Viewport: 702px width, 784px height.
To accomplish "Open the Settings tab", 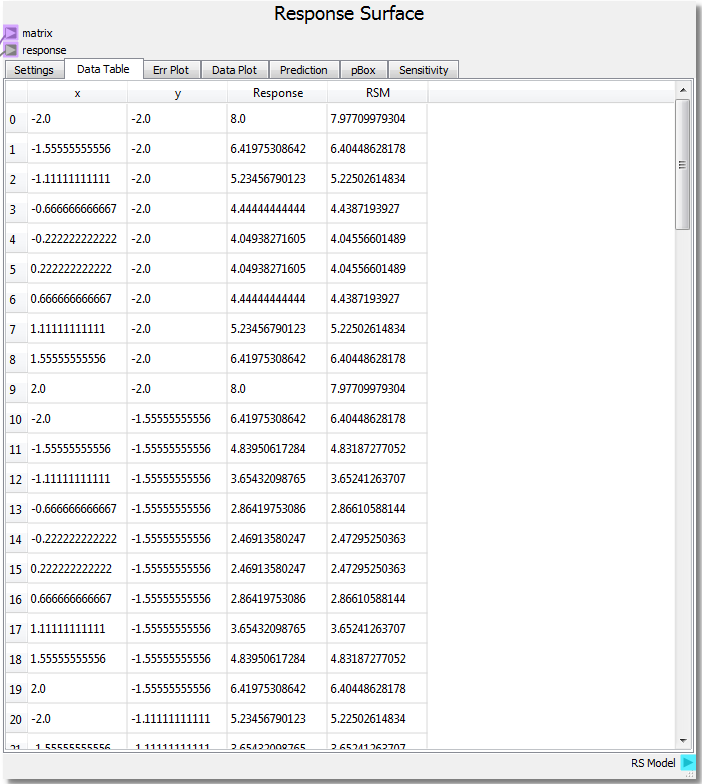I will [34, 70].
